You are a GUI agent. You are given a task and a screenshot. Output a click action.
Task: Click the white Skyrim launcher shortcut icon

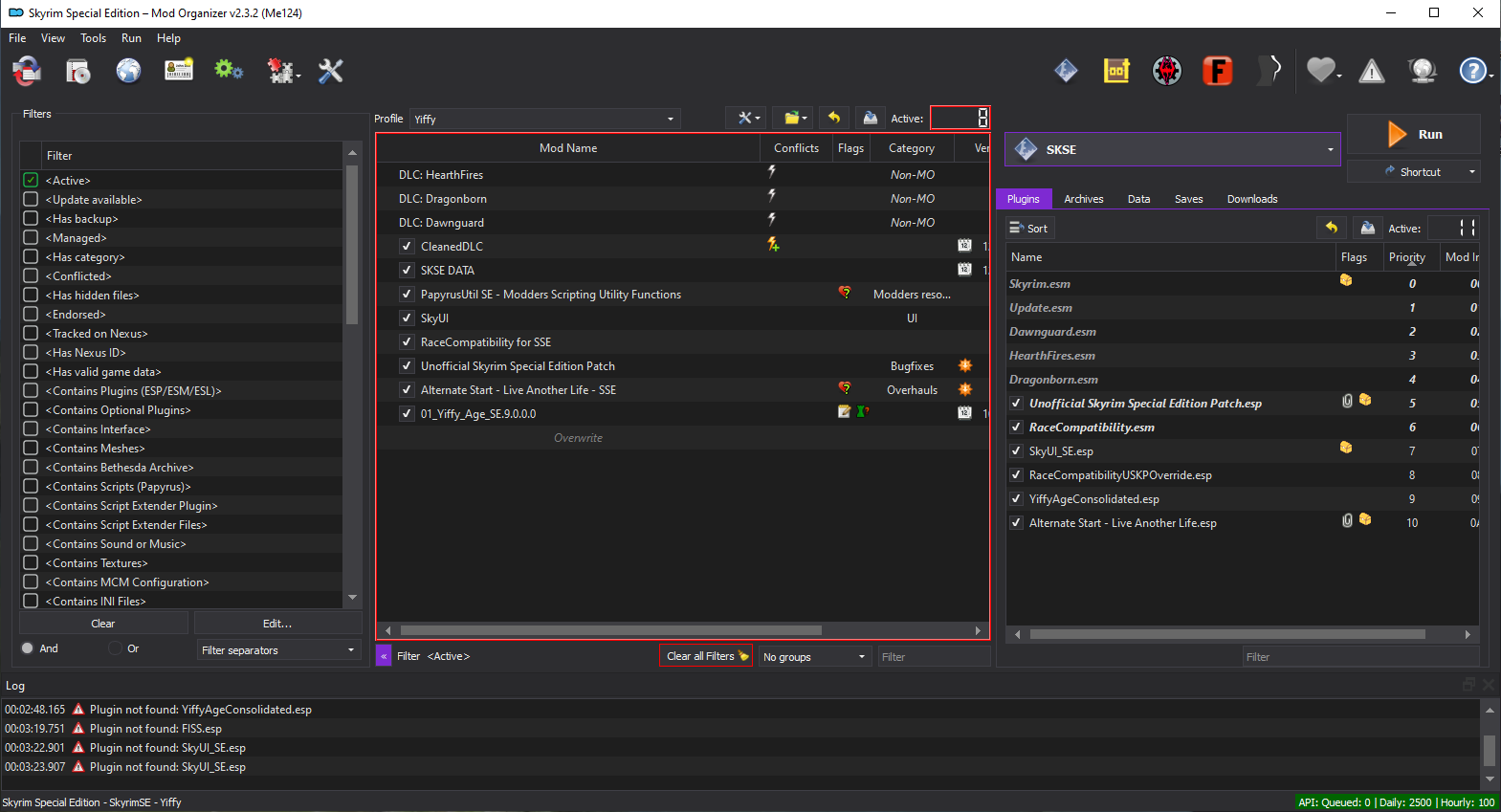1269,71
